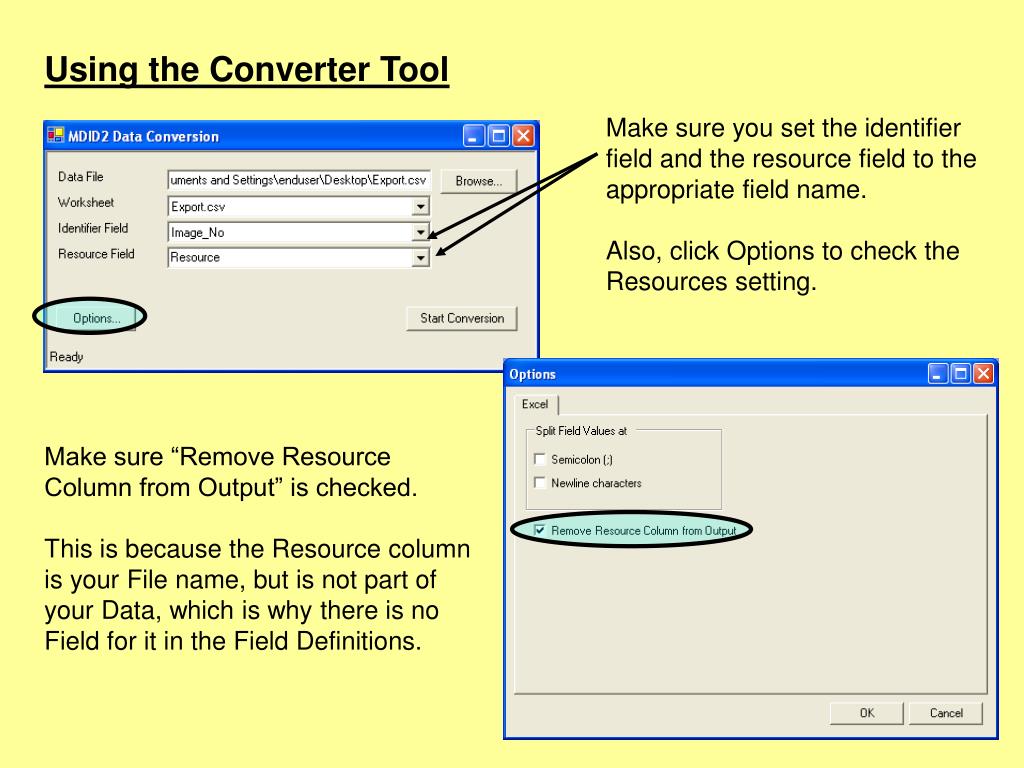This screenshot has width=1024, height=768.
Task: Close the MDID2 Data Conversion window
Action: (524, 136)
